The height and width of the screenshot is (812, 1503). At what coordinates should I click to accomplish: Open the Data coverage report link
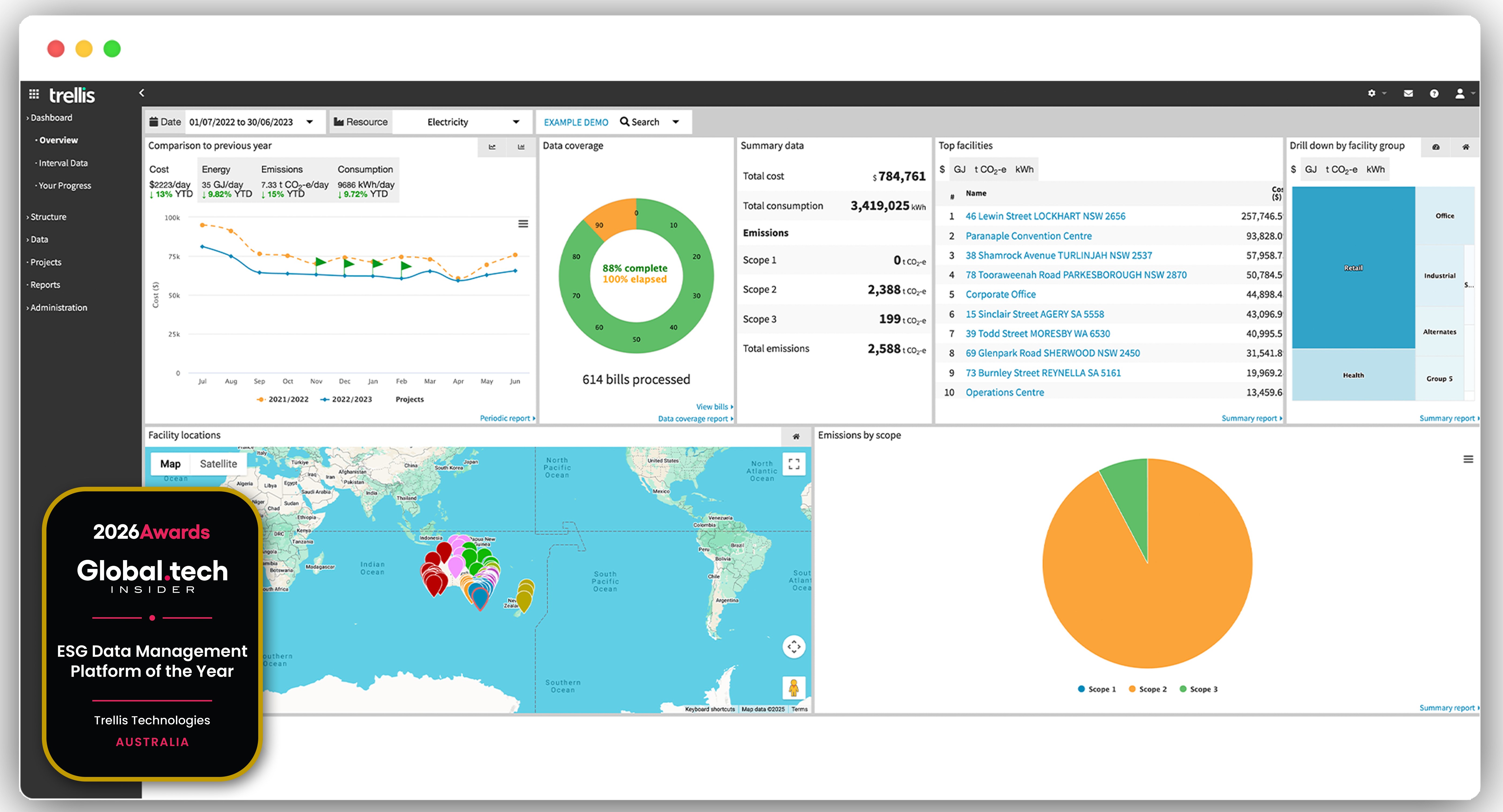695,419
